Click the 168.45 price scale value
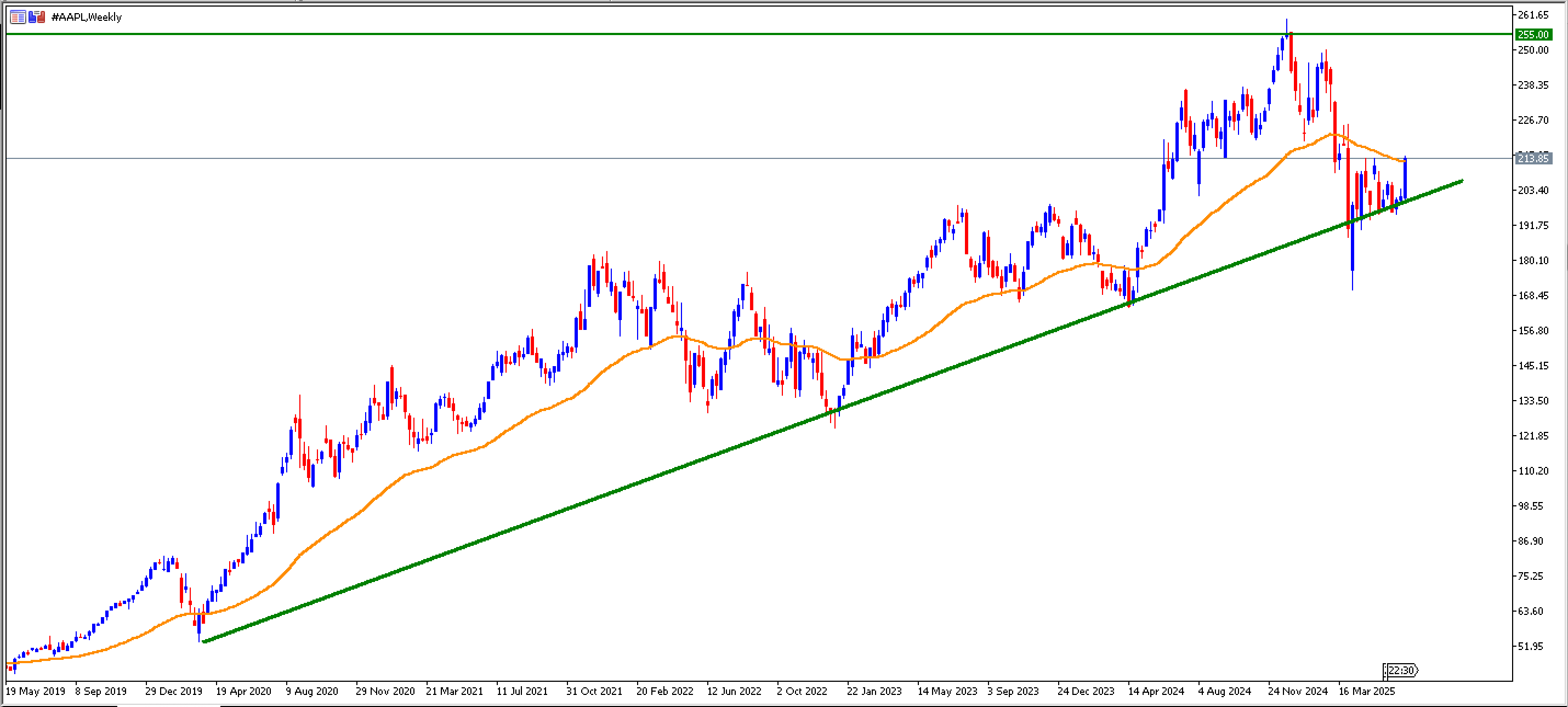The image size is (1568, 707). 1533,296
